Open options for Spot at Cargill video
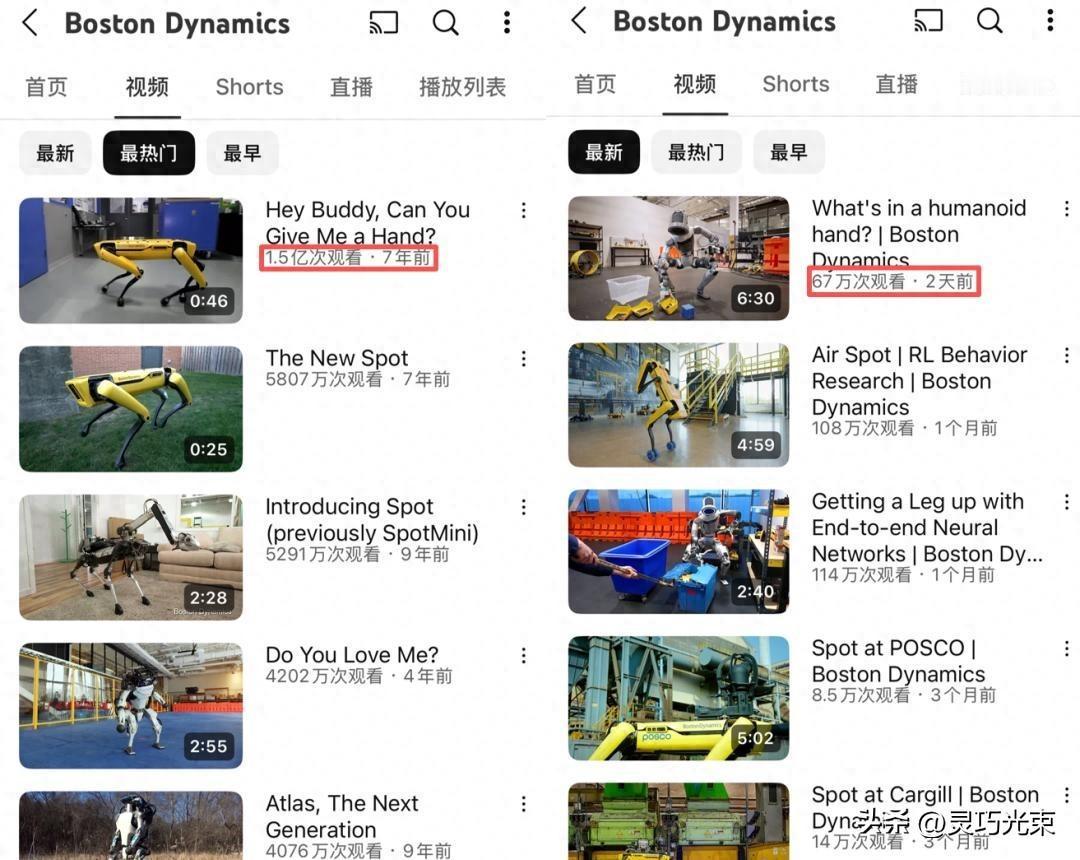This screenshot has width=1080, height=860. [x=1066, y=795]
